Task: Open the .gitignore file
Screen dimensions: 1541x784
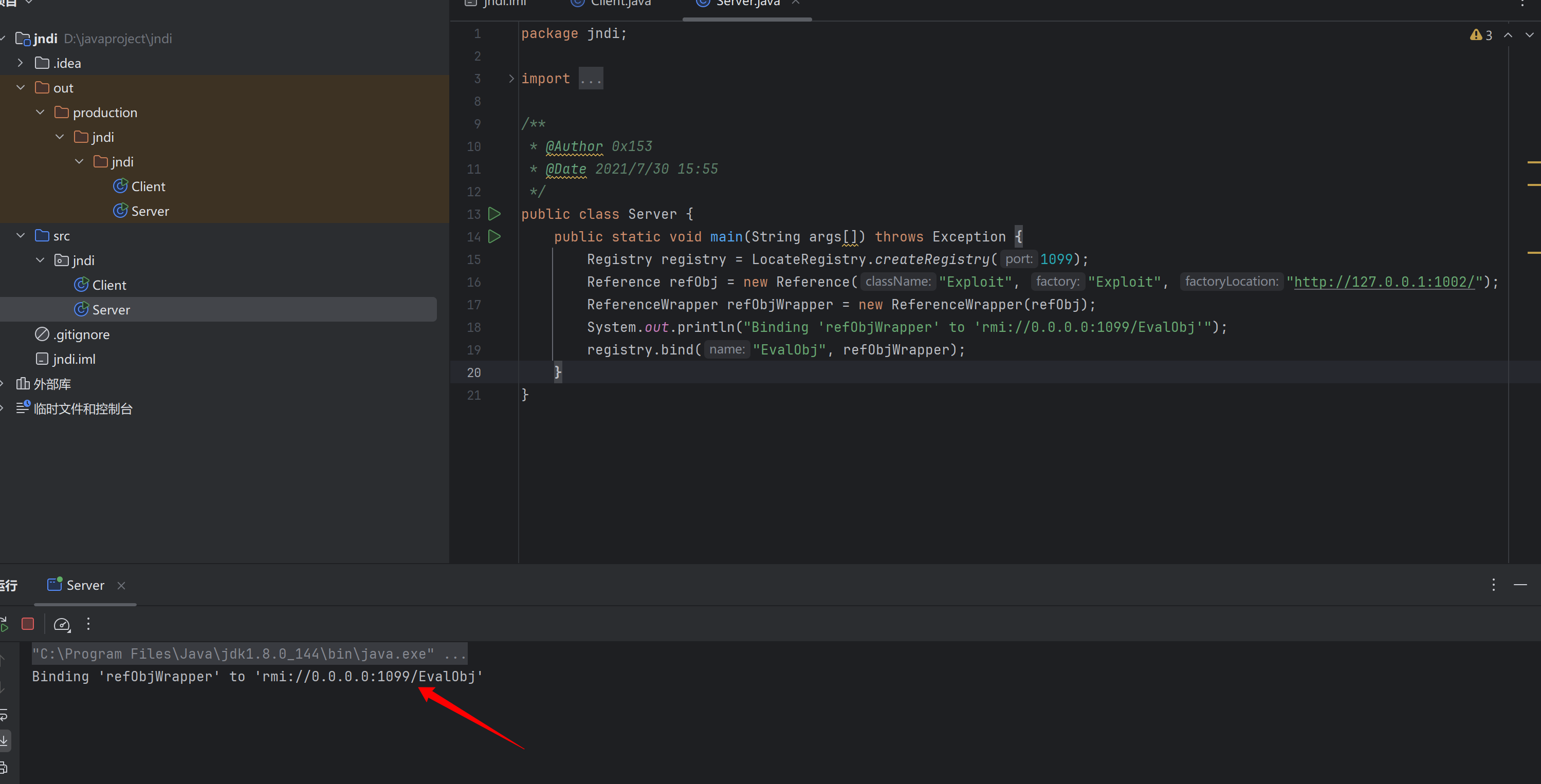Action: pos(81,334)
